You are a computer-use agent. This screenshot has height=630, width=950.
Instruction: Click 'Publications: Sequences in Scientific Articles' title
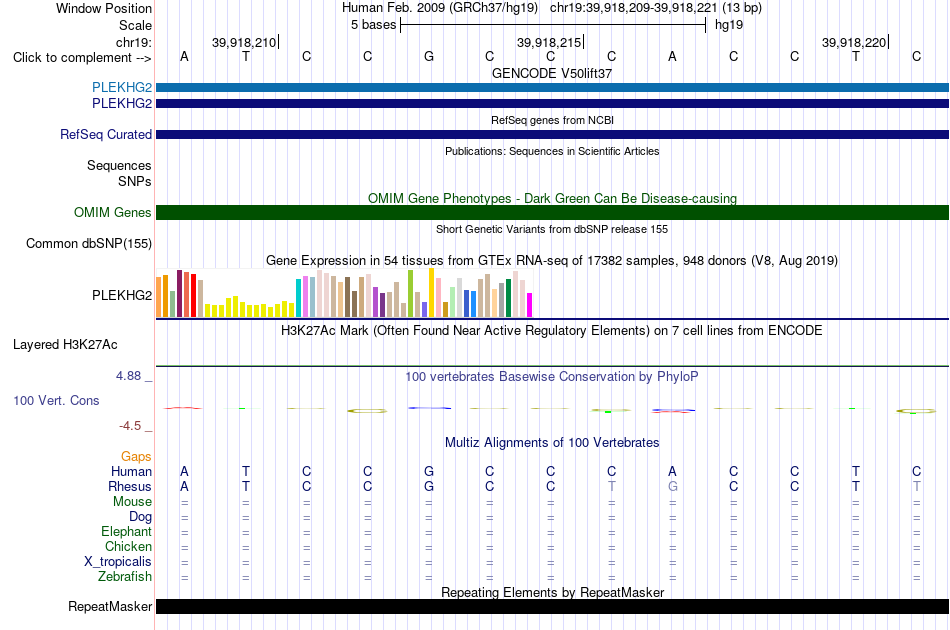pos(552,151)
